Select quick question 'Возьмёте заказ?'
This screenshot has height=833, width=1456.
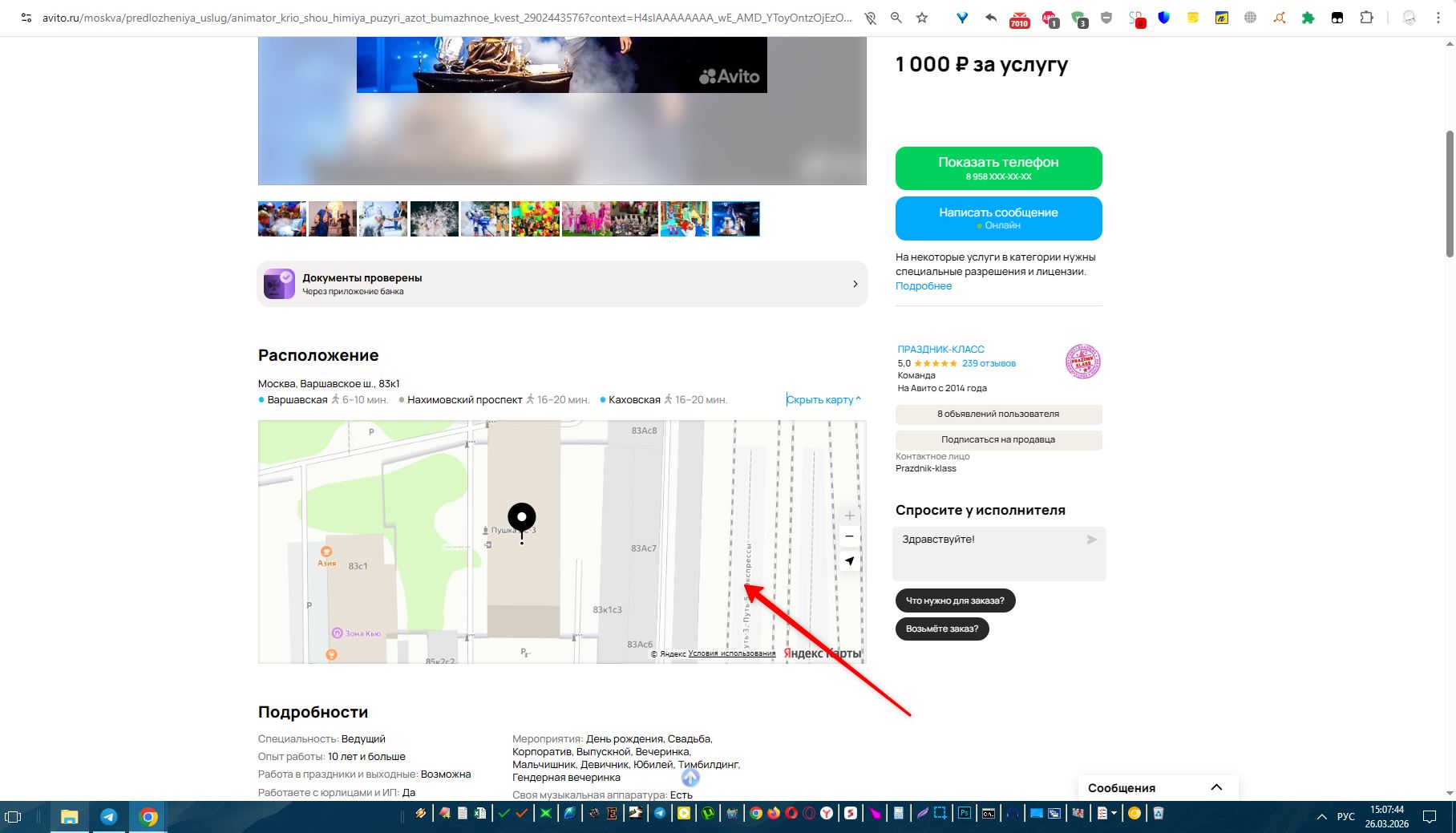pos(942,629)
